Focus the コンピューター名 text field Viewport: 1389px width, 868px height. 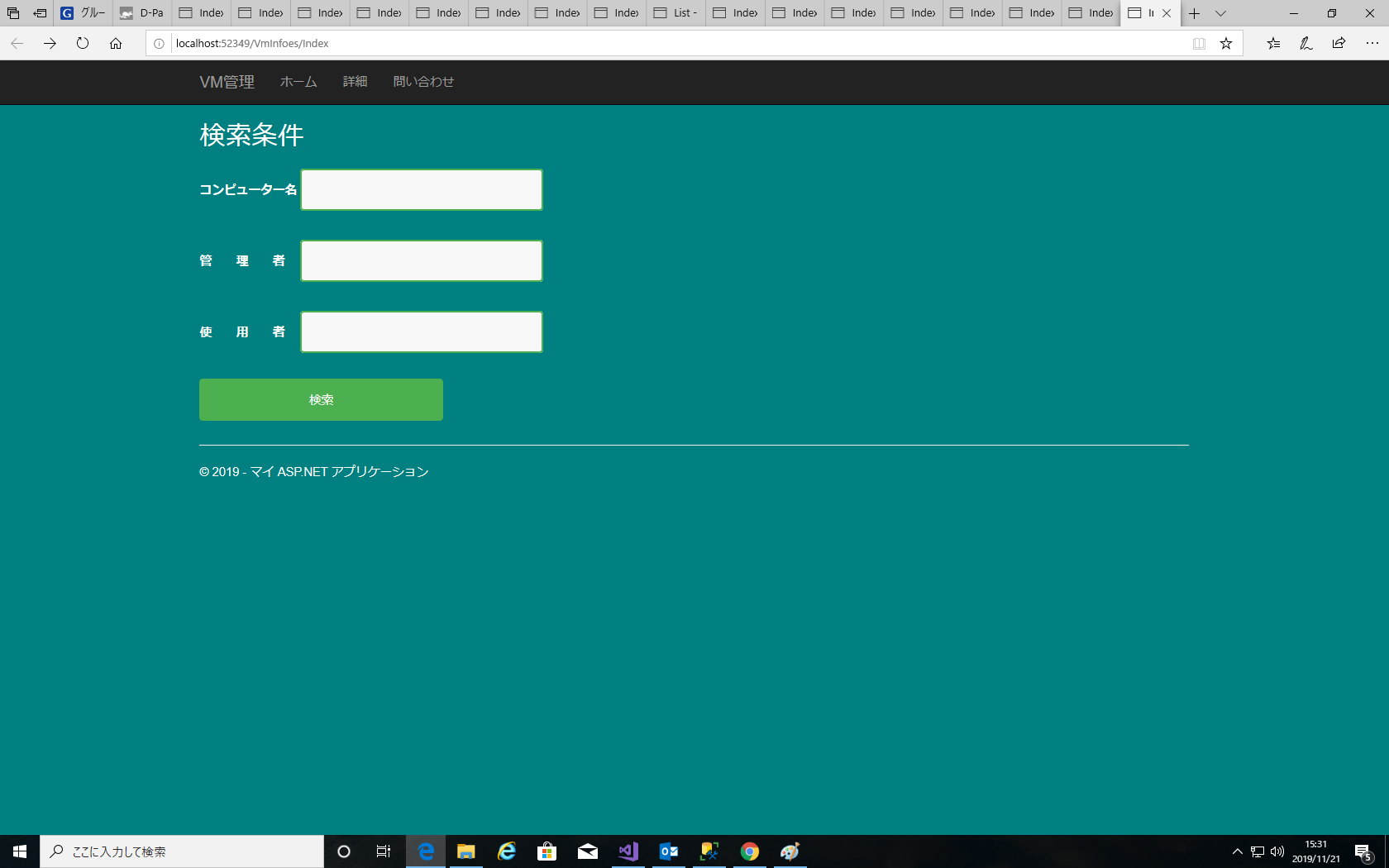pyautogui.click(x=422, y=190)
